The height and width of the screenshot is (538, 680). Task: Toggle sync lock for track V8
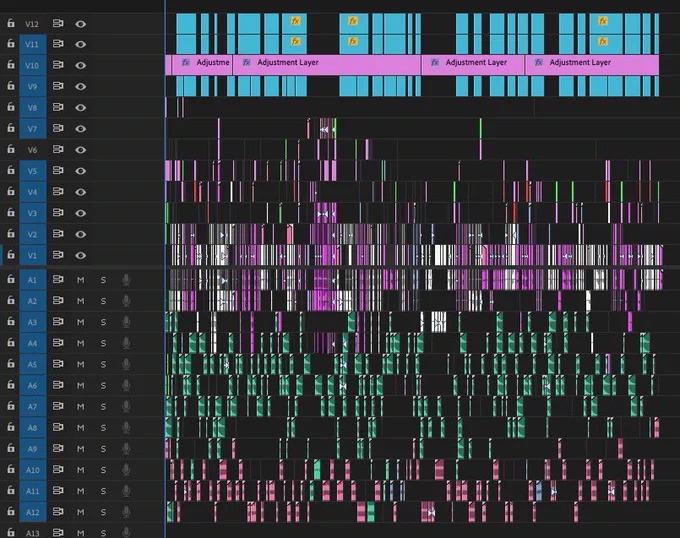(x=58, y=107)
